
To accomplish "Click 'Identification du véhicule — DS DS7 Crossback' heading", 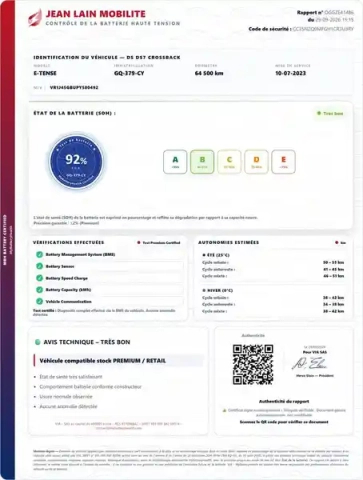I will click(x=107, y=57).
